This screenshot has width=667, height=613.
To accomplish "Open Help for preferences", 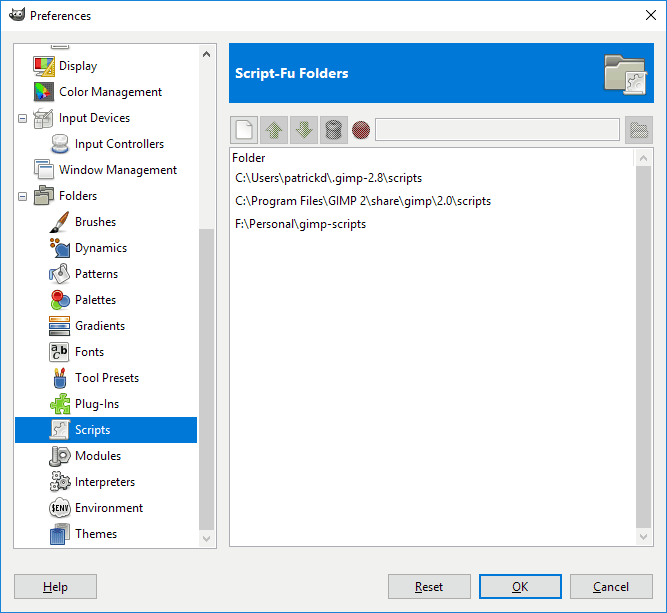I will (56, 587).
